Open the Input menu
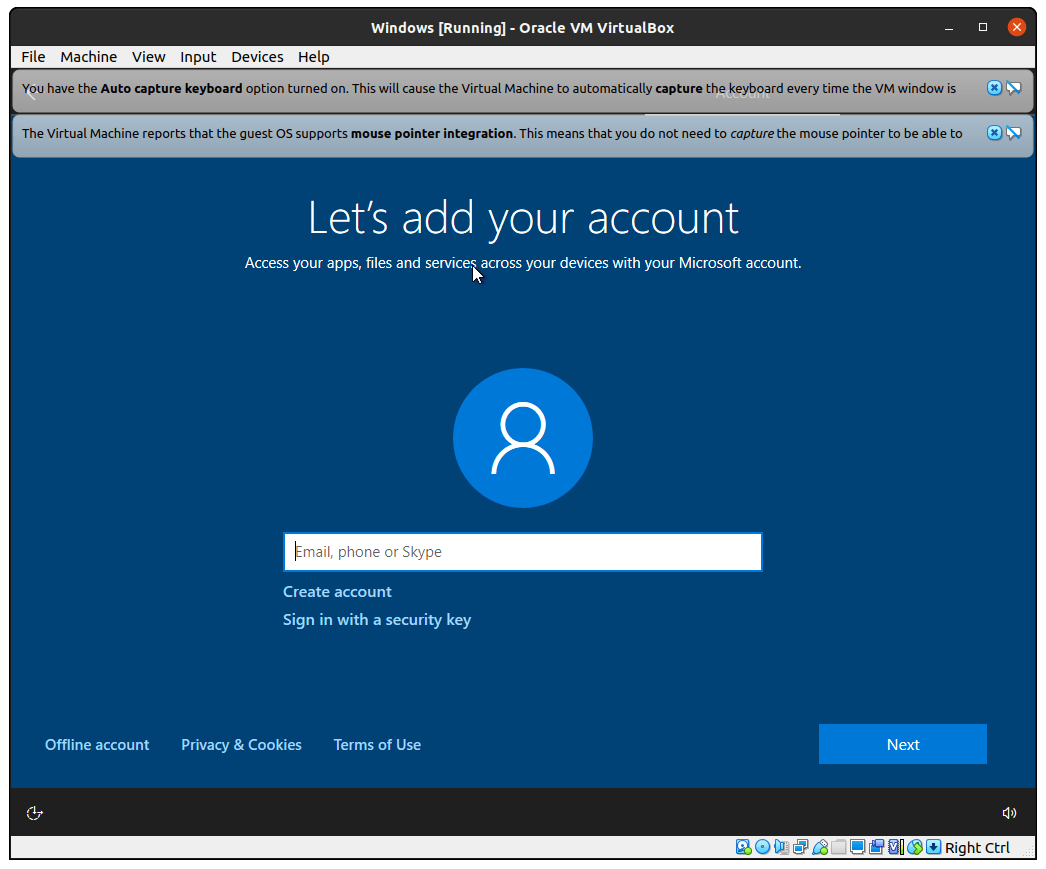 198,57
